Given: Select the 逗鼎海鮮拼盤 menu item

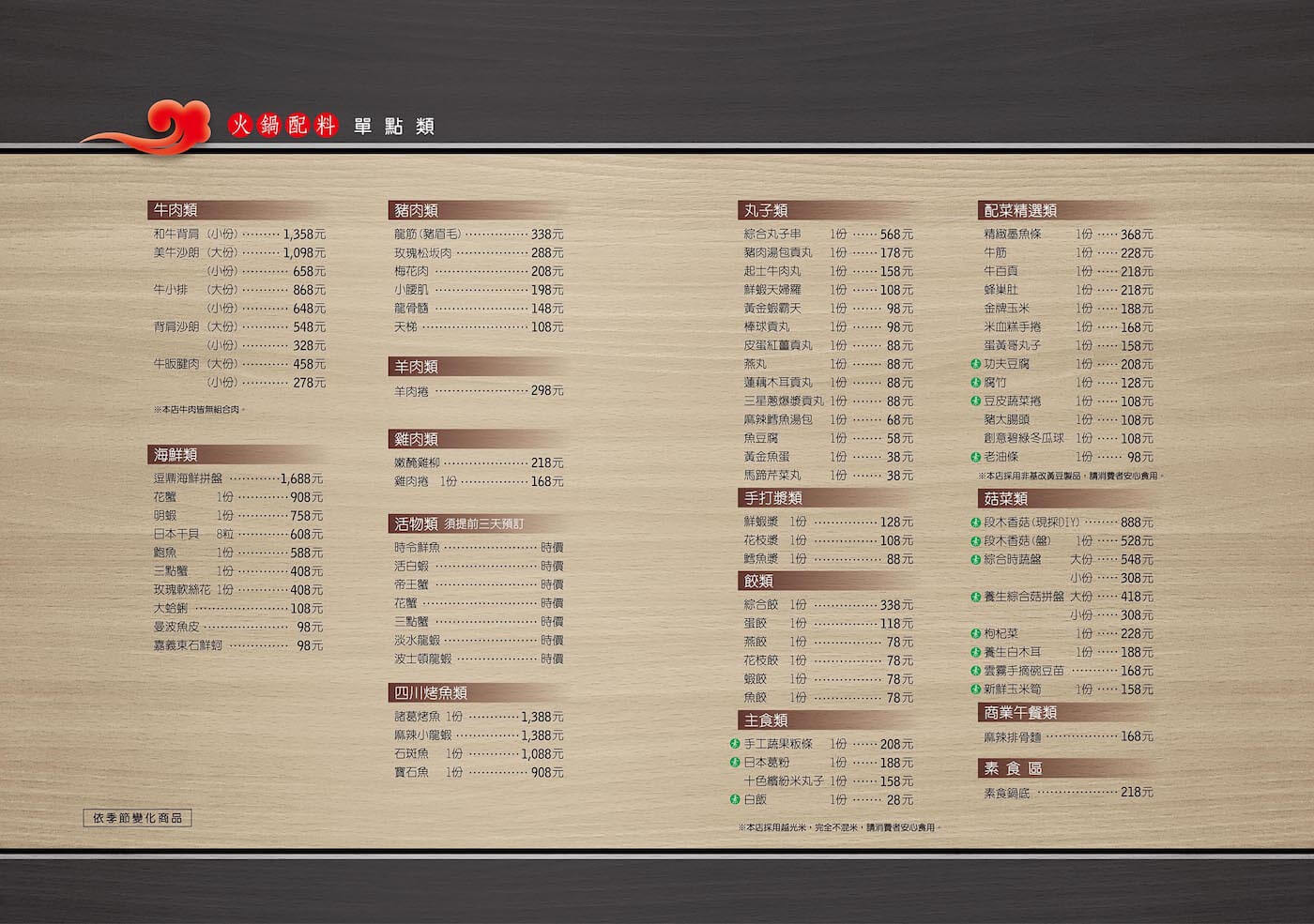Looking at the screenshot, I should [x=189, y=478].
